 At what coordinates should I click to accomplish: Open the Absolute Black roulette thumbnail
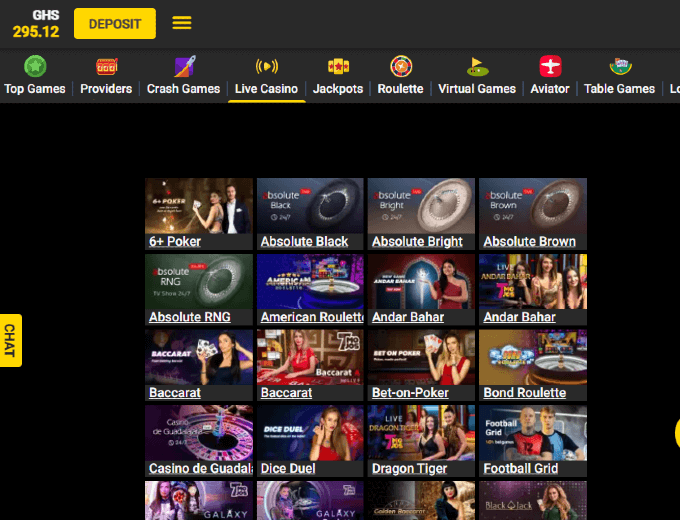click(310, 206)
